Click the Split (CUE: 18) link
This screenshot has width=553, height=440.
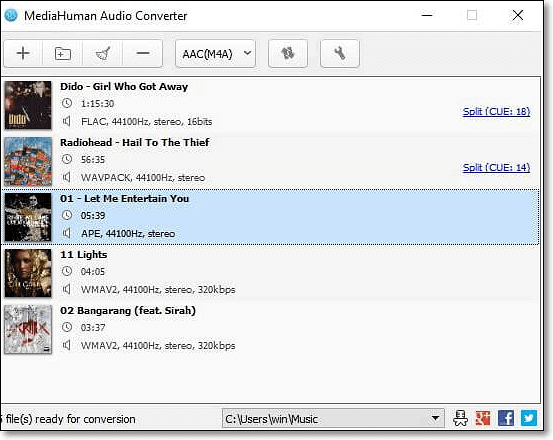pyautogui.click(x=497, y=111)
